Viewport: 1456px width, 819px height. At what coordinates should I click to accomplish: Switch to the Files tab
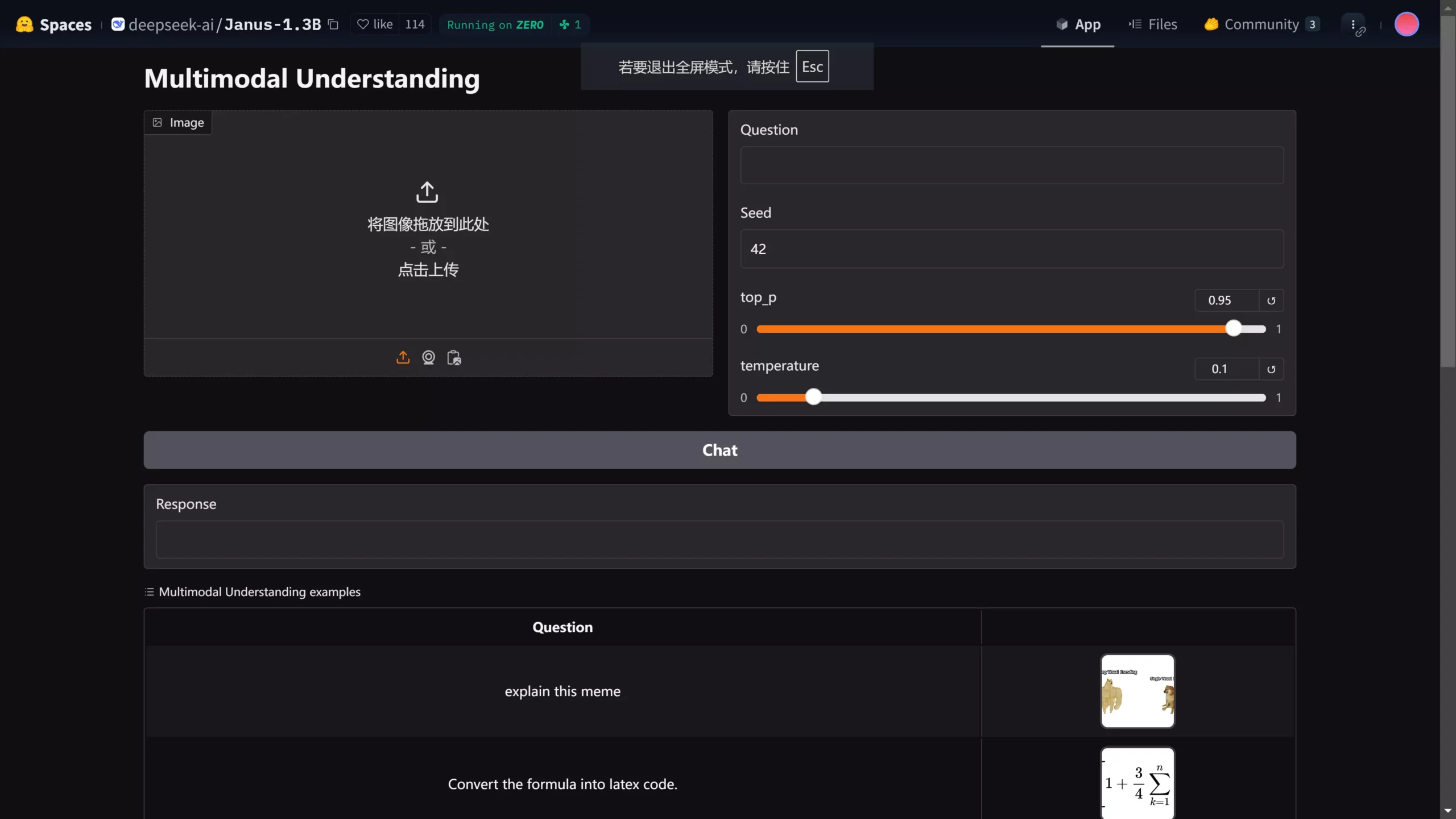(1153, 24)
